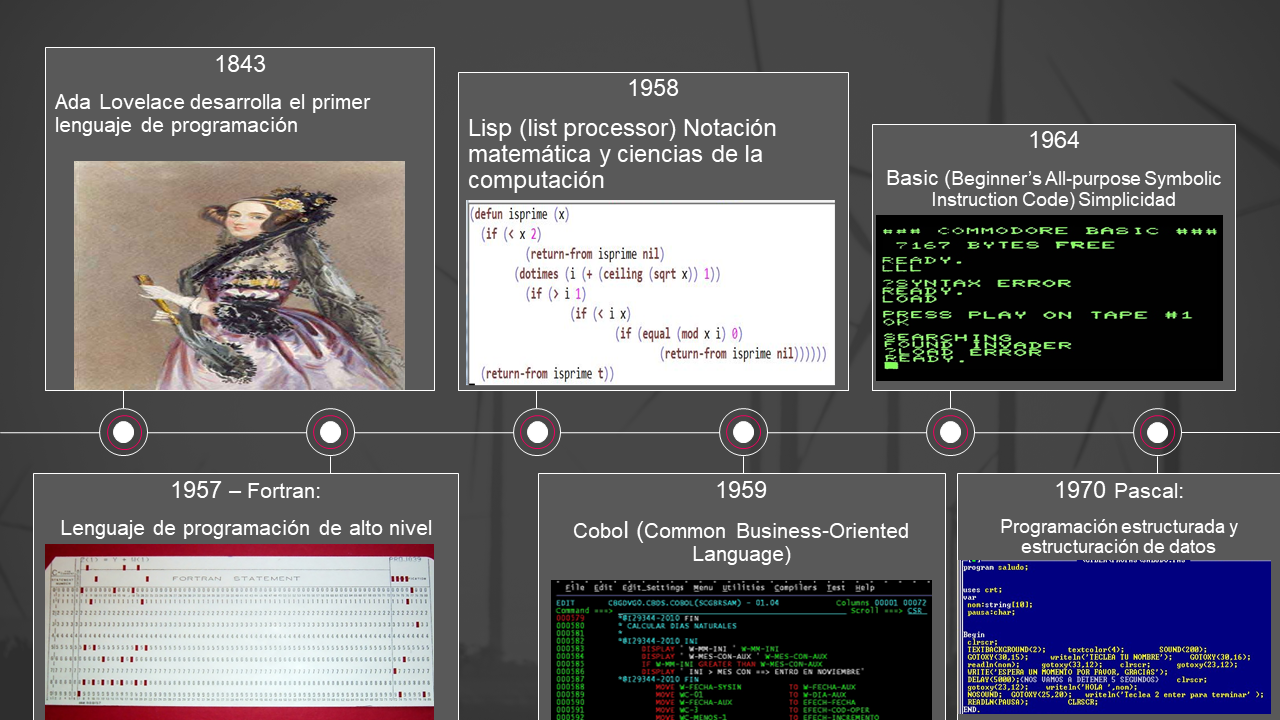The width and height of the screenshot is (1280, 720).
Task: Click the 1964 Basic timeline node
Action: pos(950,432)
